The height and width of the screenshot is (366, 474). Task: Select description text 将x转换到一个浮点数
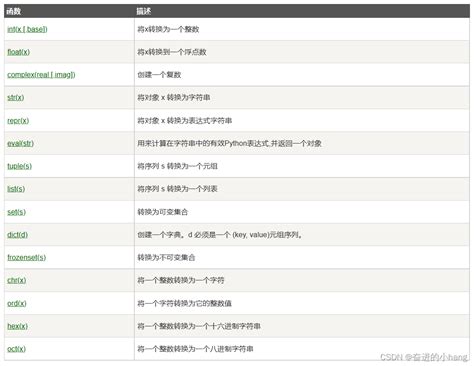(172, 52)
